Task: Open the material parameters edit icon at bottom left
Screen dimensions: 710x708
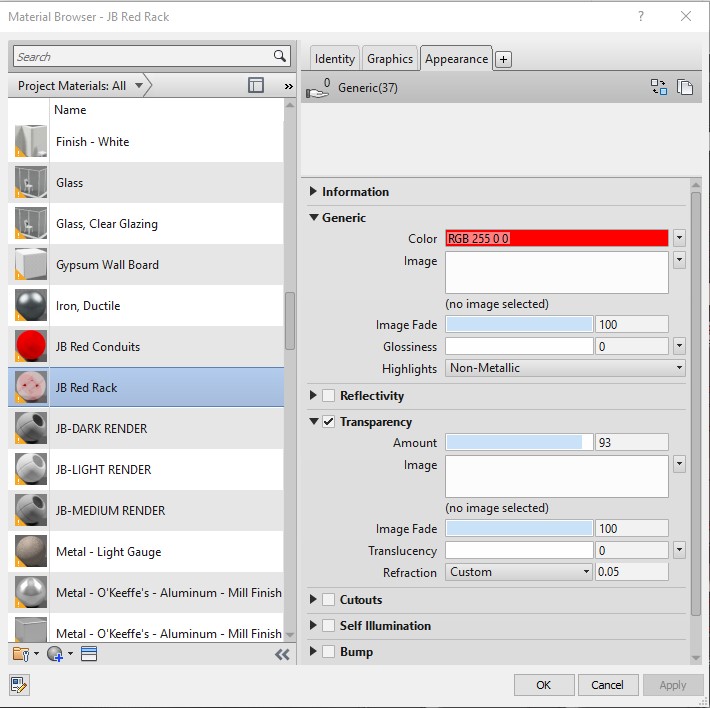Action: 19,685
